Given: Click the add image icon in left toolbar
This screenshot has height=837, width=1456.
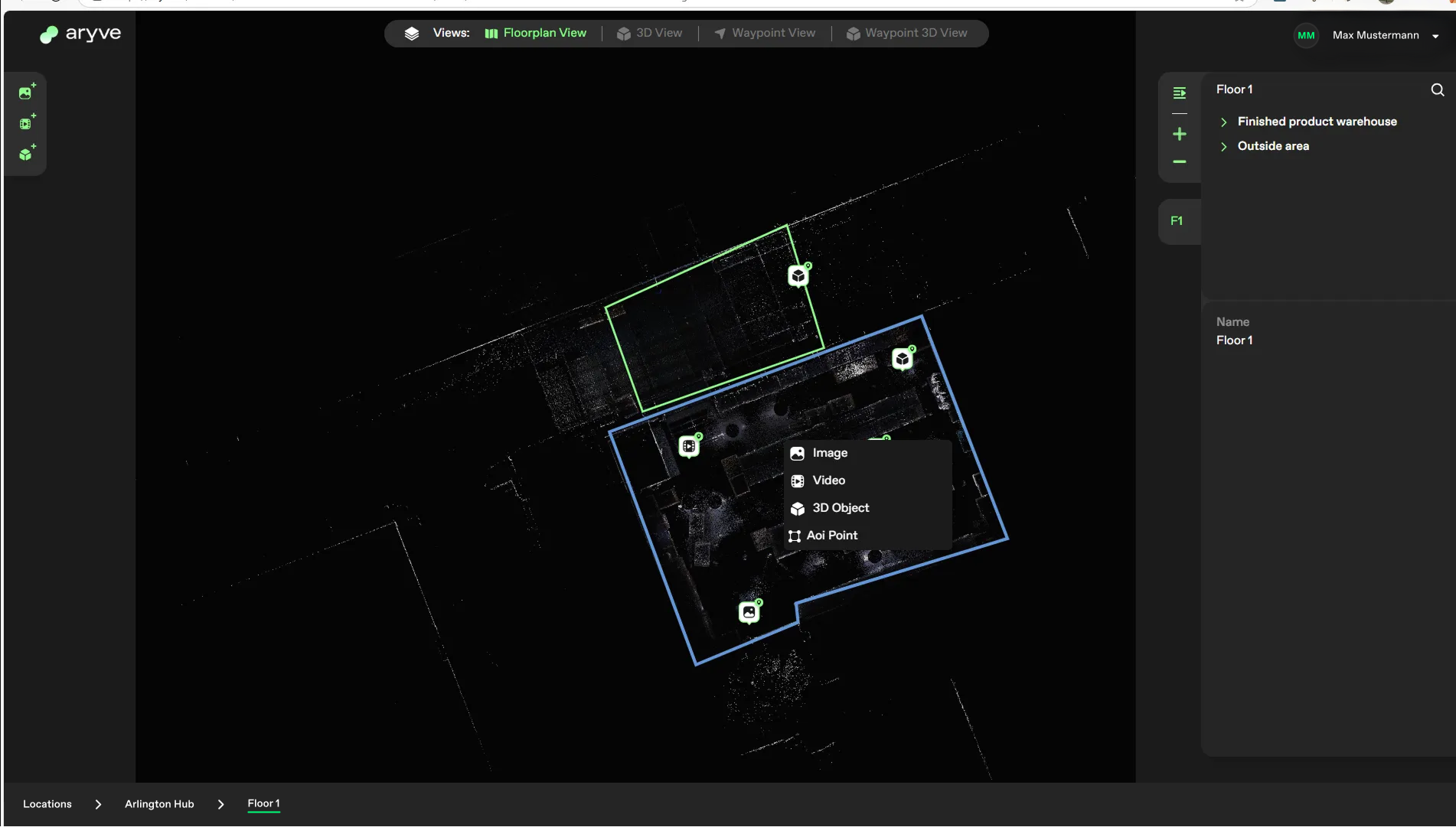Looking at the screenshot, I should 27,92.
